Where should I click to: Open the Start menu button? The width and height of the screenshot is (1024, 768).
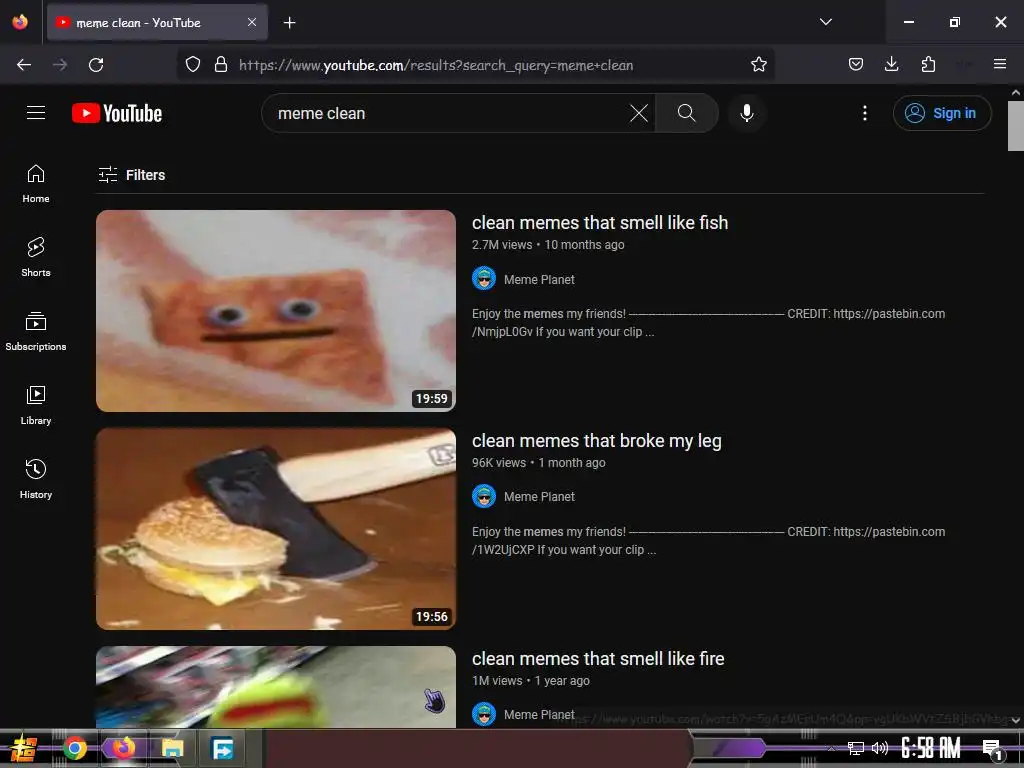tap(23, 748)
